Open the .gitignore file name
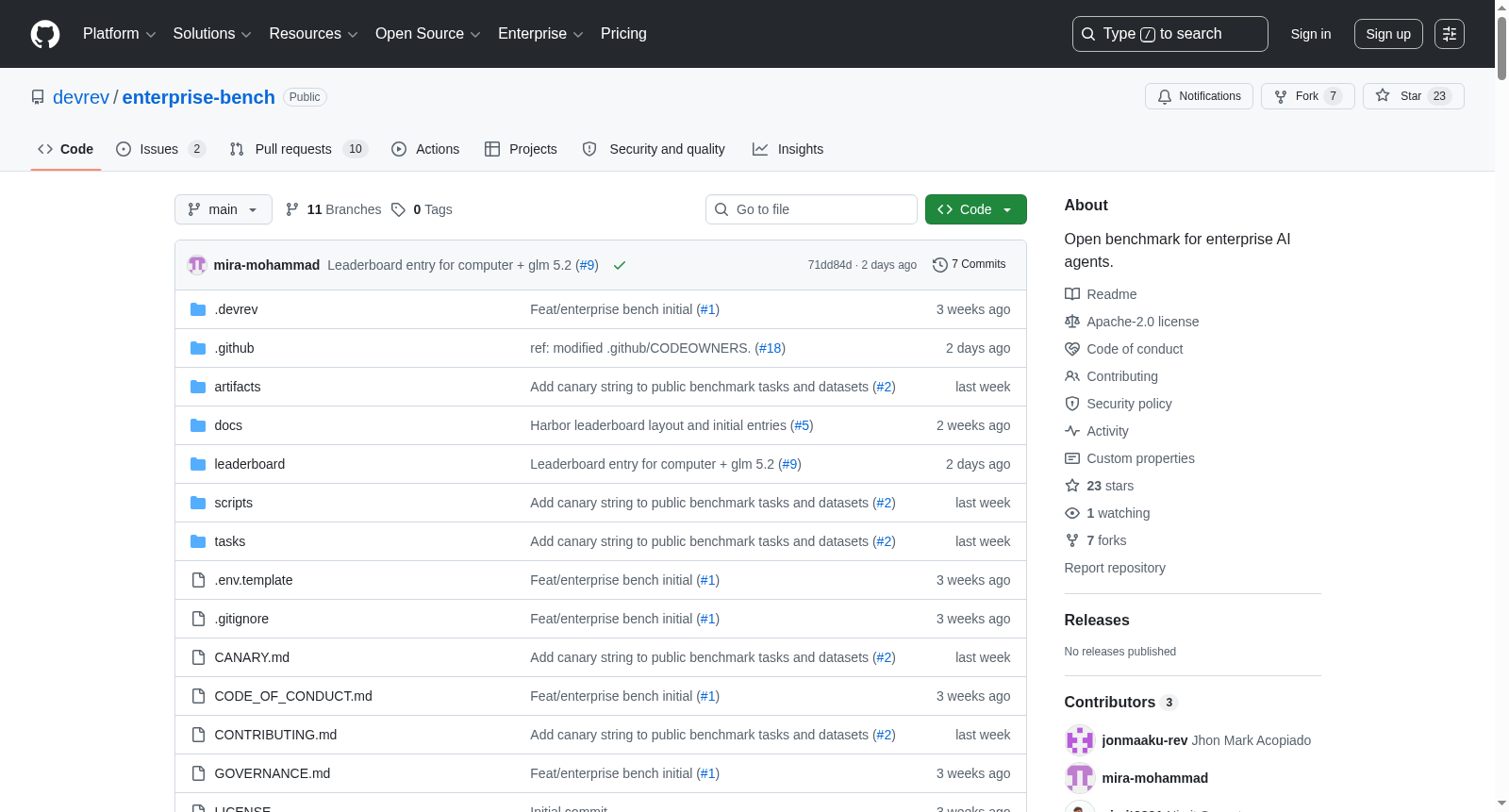 click(241, 619)
